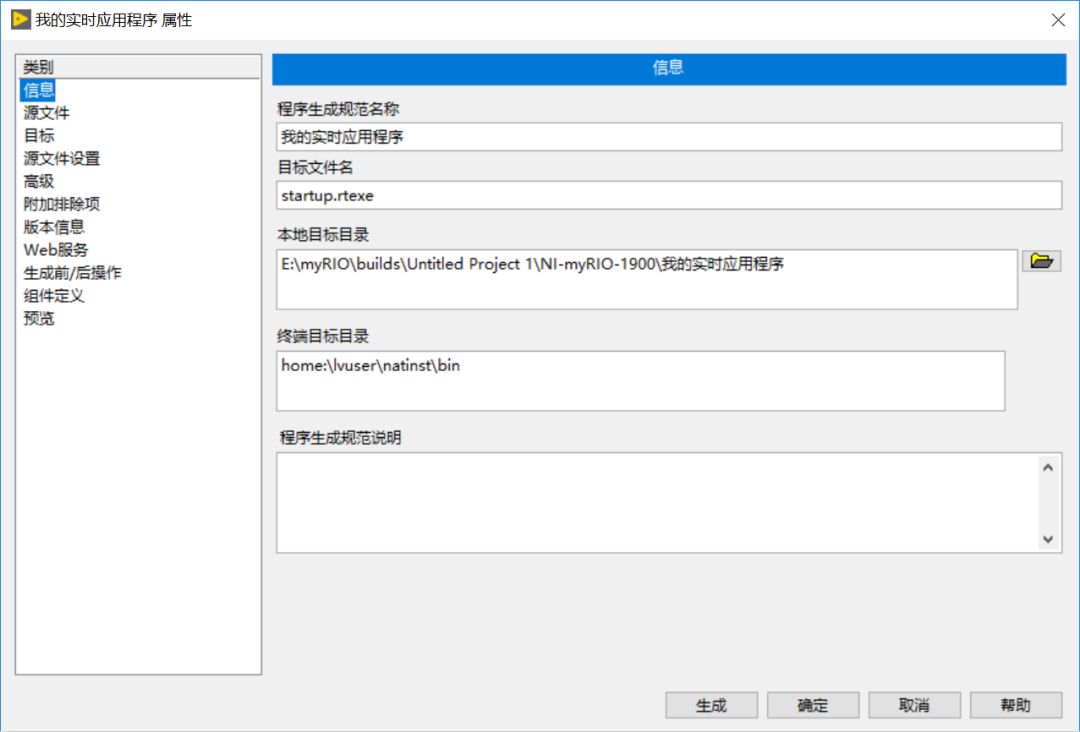The width and height of the screenshot is (1080, 732).
Task: Open folder browser for 本地目标目录
Action: click(1041, 260)
